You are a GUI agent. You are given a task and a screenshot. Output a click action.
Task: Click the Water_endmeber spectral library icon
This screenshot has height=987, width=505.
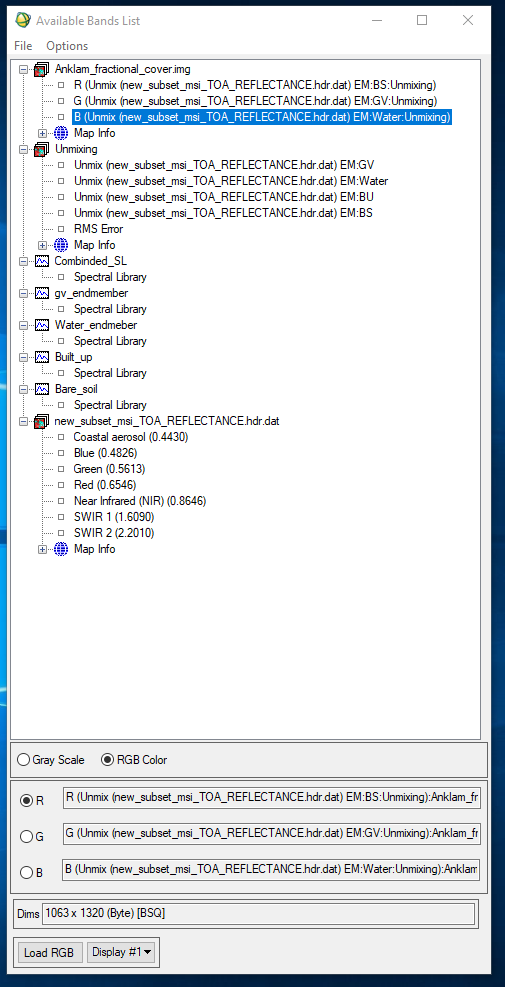pos(42,325)
